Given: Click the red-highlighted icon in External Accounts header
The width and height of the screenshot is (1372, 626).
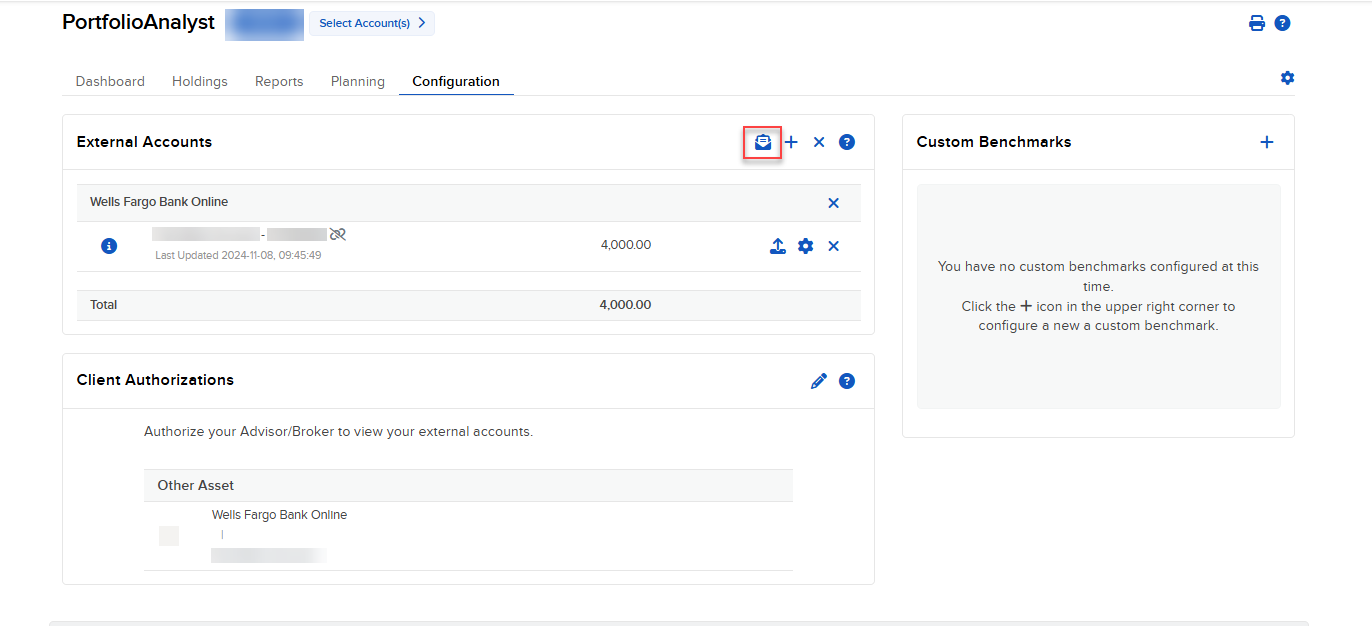Looking at the screenshot, I should pyautogui.click(x=763, y=142).
